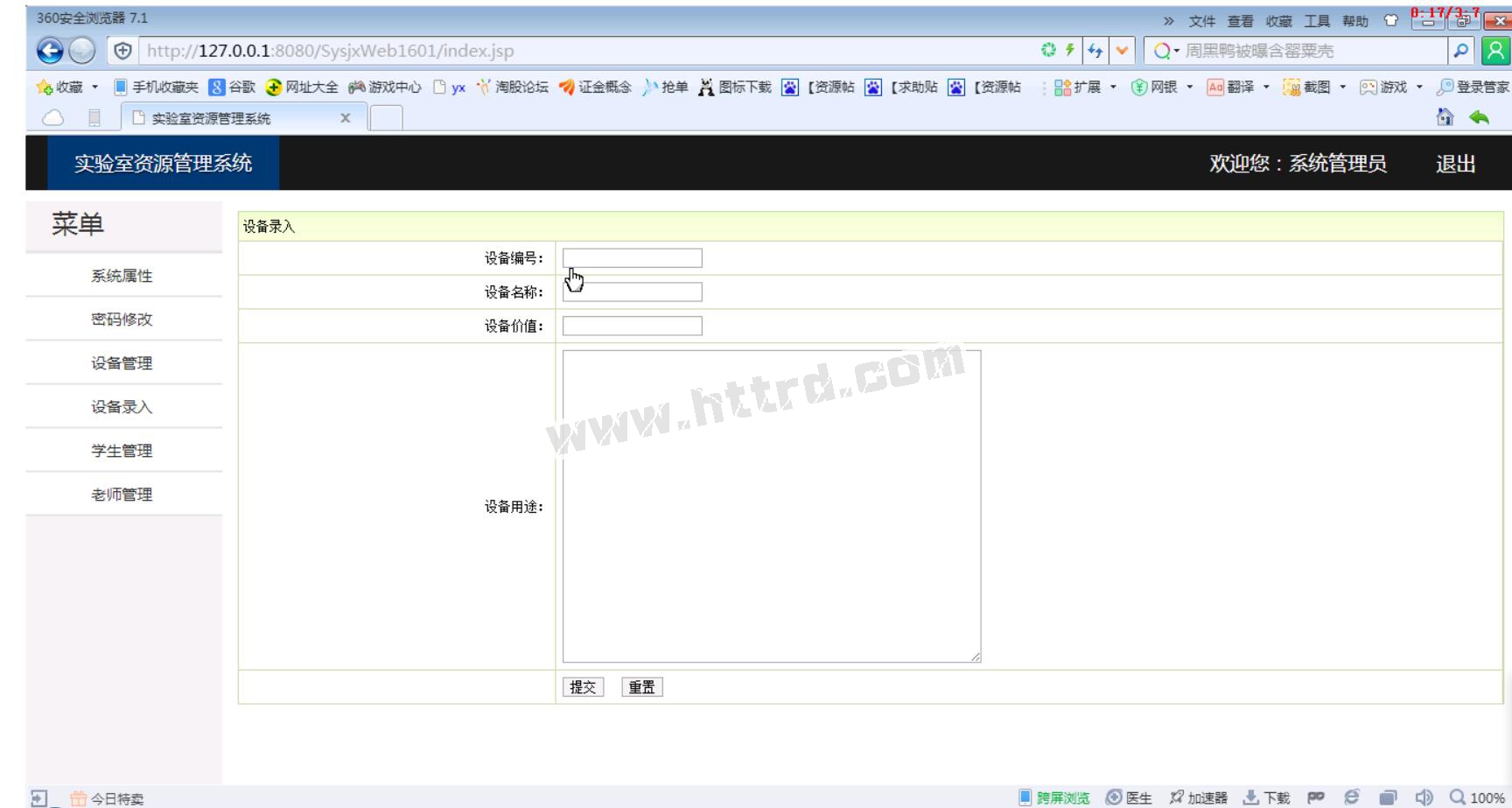Click the 设备编号 input field
This screenshot has width=1512, height=808.
pyautogui.click(x=633, y=258)
